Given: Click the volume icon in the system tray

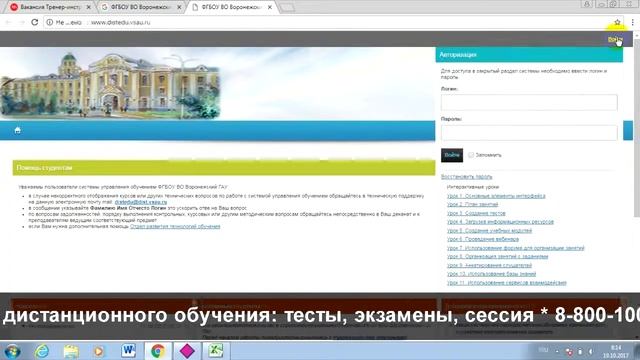Looking at the screenshot, I should [x=591, y=351].
